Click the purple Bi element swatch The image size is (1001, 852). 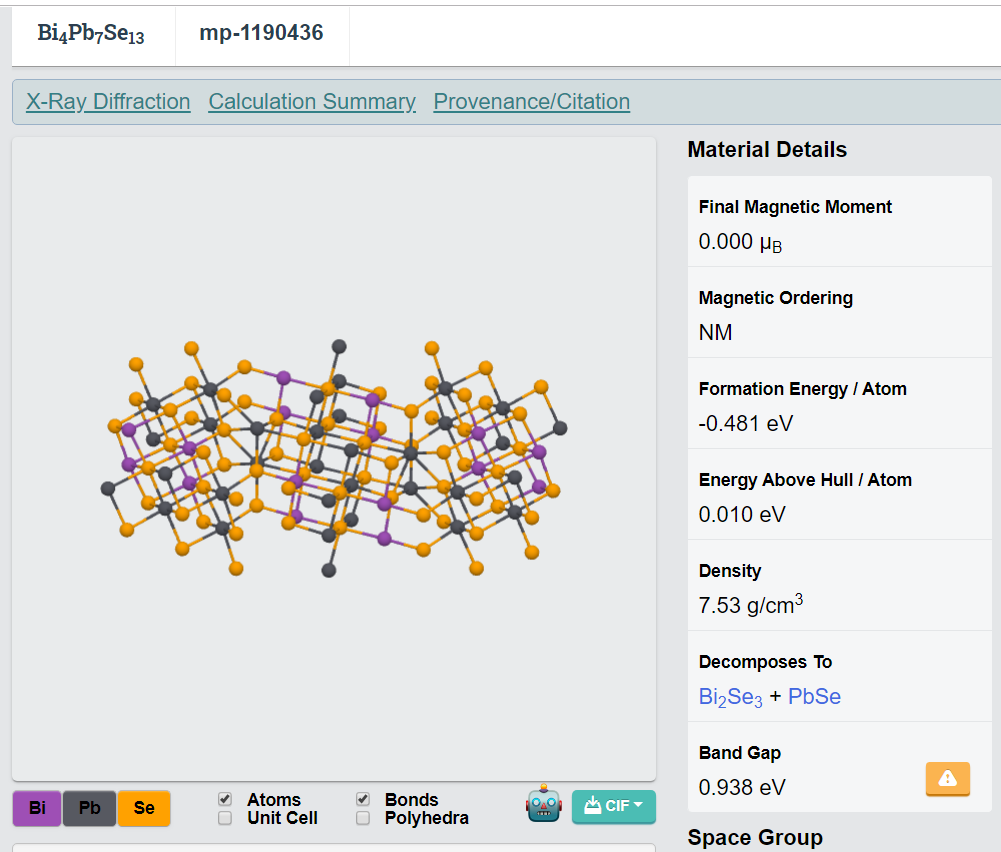(37, 808)
